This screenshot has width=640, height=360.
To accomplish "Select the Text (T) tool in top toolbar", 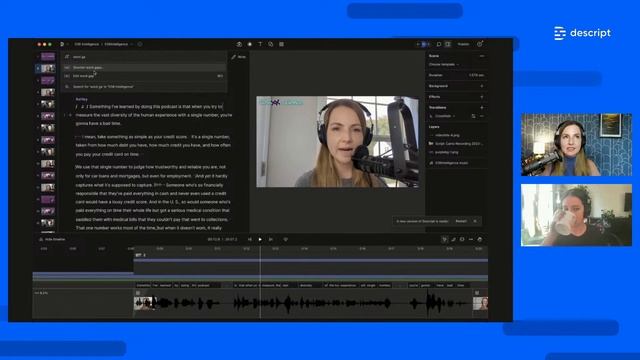I will pyautogui.click(x=260, y=44).
